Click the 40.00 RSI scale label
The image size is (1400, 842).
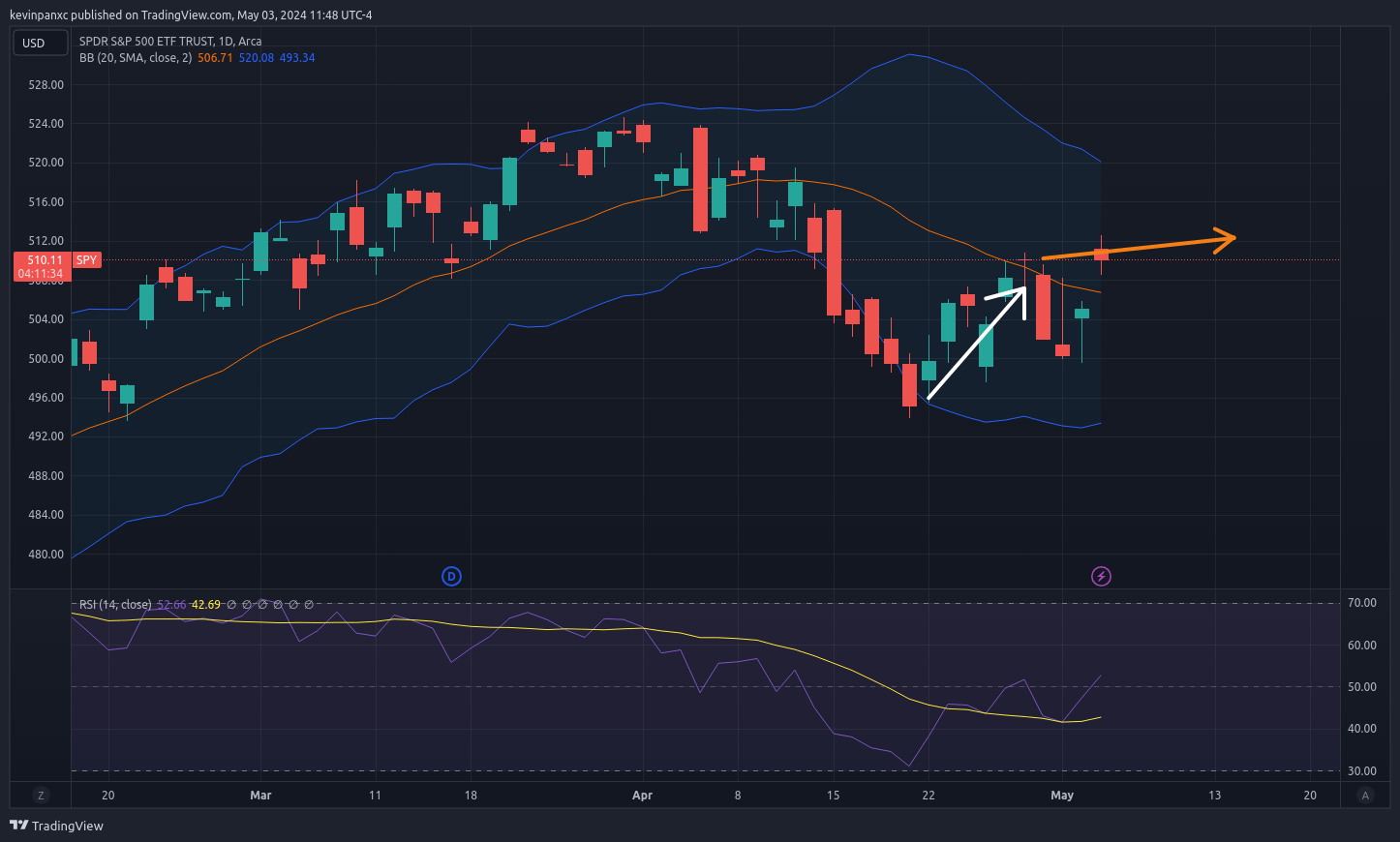click(x=1362, y=729)
